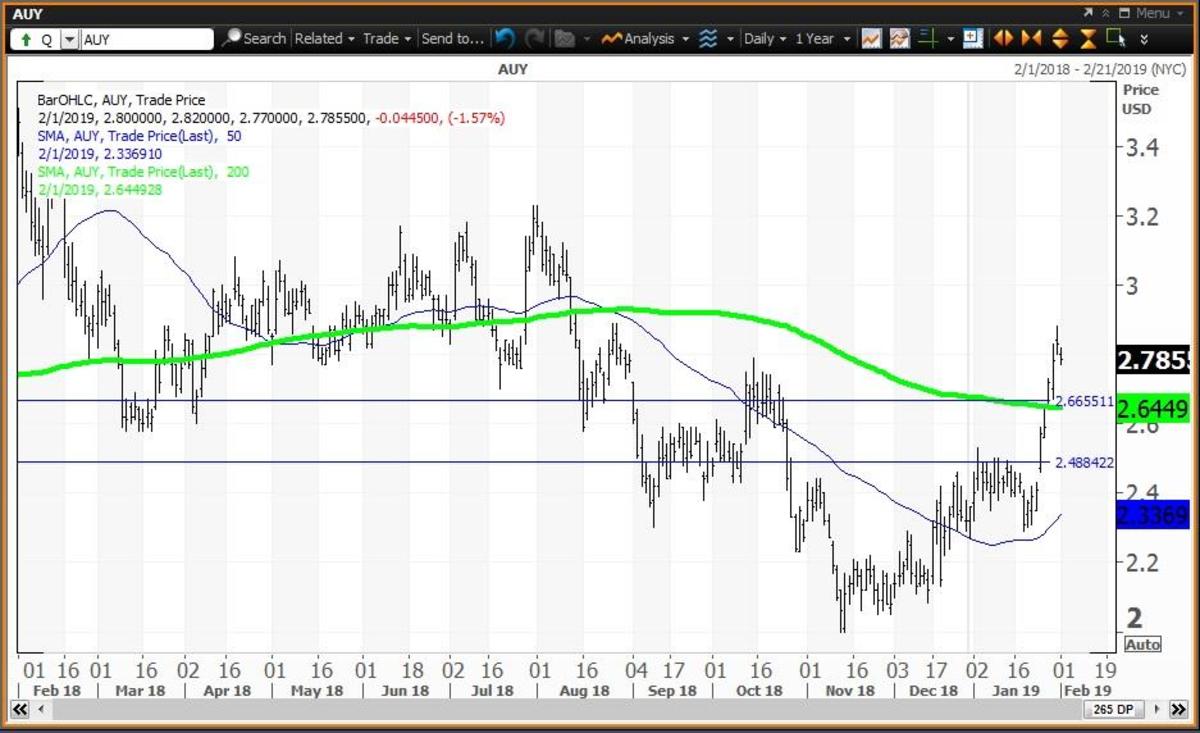Collapse toolbar with the double up chevron
The image size is (1200, 733).
[1105, 13]
